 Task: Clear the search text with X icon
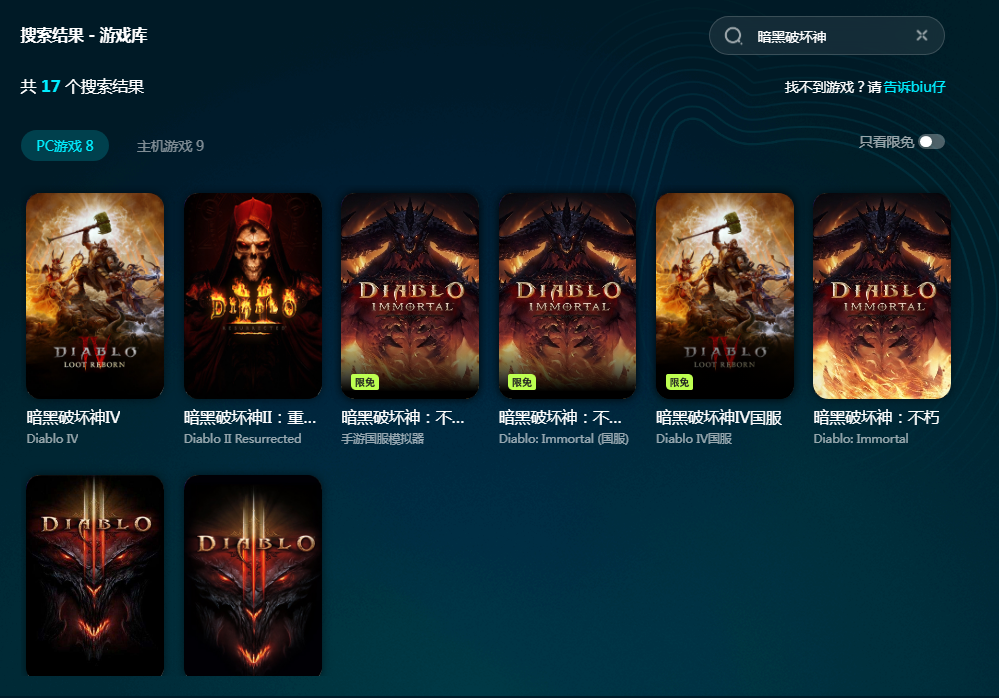coord(921,36)
